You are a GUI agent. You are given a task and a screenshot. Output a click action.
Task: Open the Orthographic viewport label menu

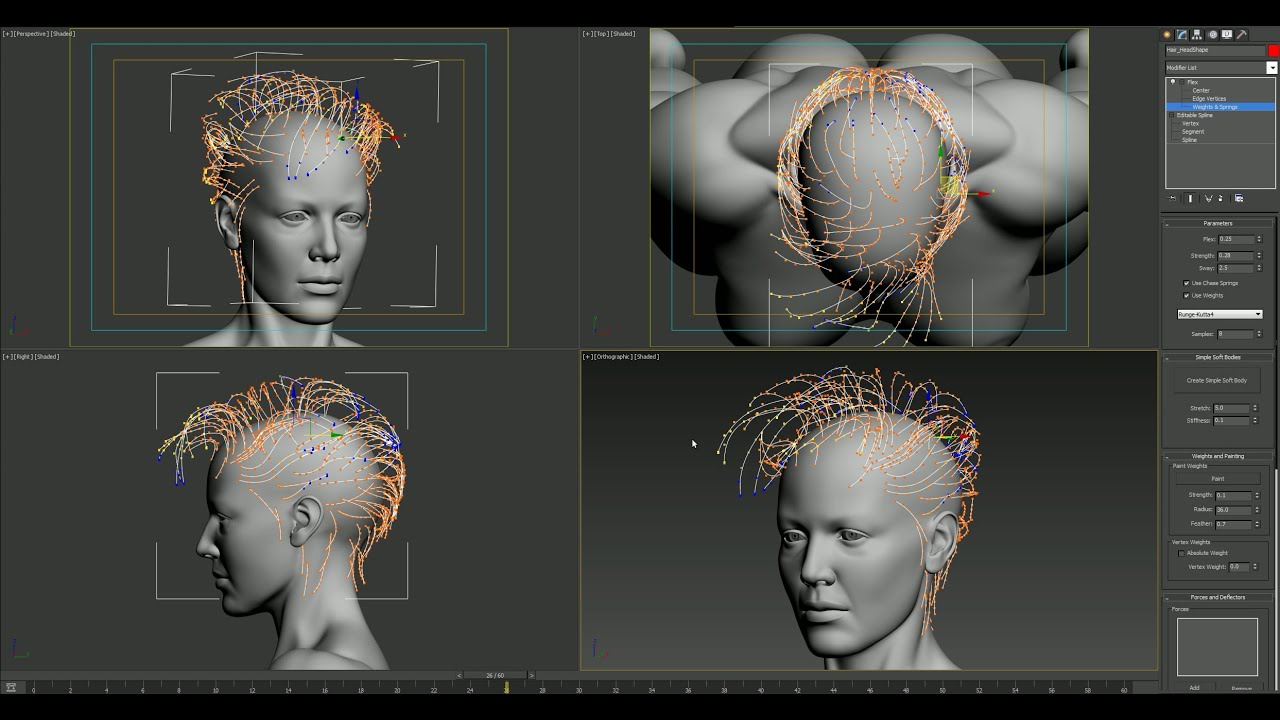point(614,357)
